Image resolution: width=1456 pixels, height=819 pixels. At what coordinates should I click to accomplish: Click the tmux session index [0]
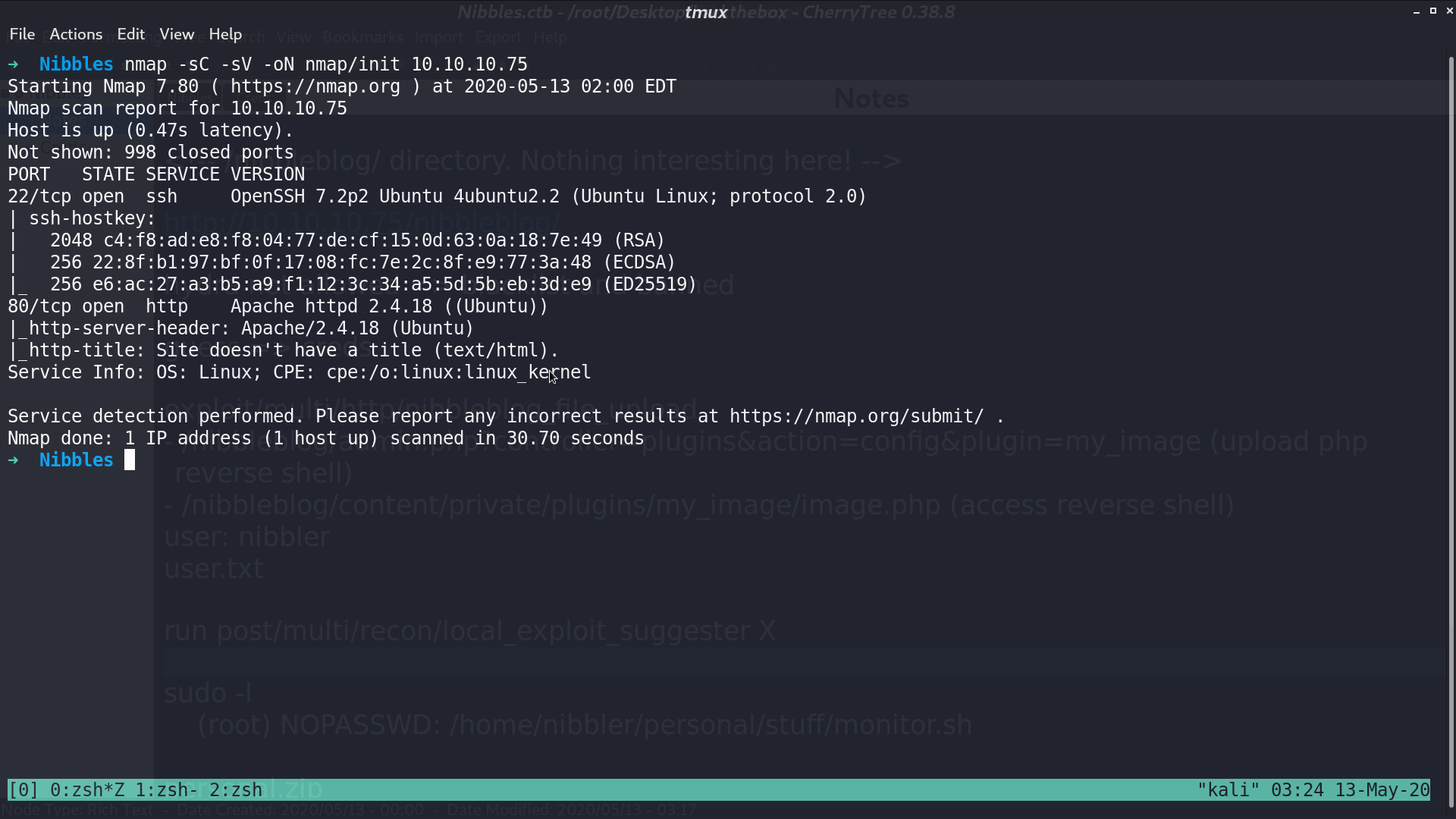[x=24, y=790]
